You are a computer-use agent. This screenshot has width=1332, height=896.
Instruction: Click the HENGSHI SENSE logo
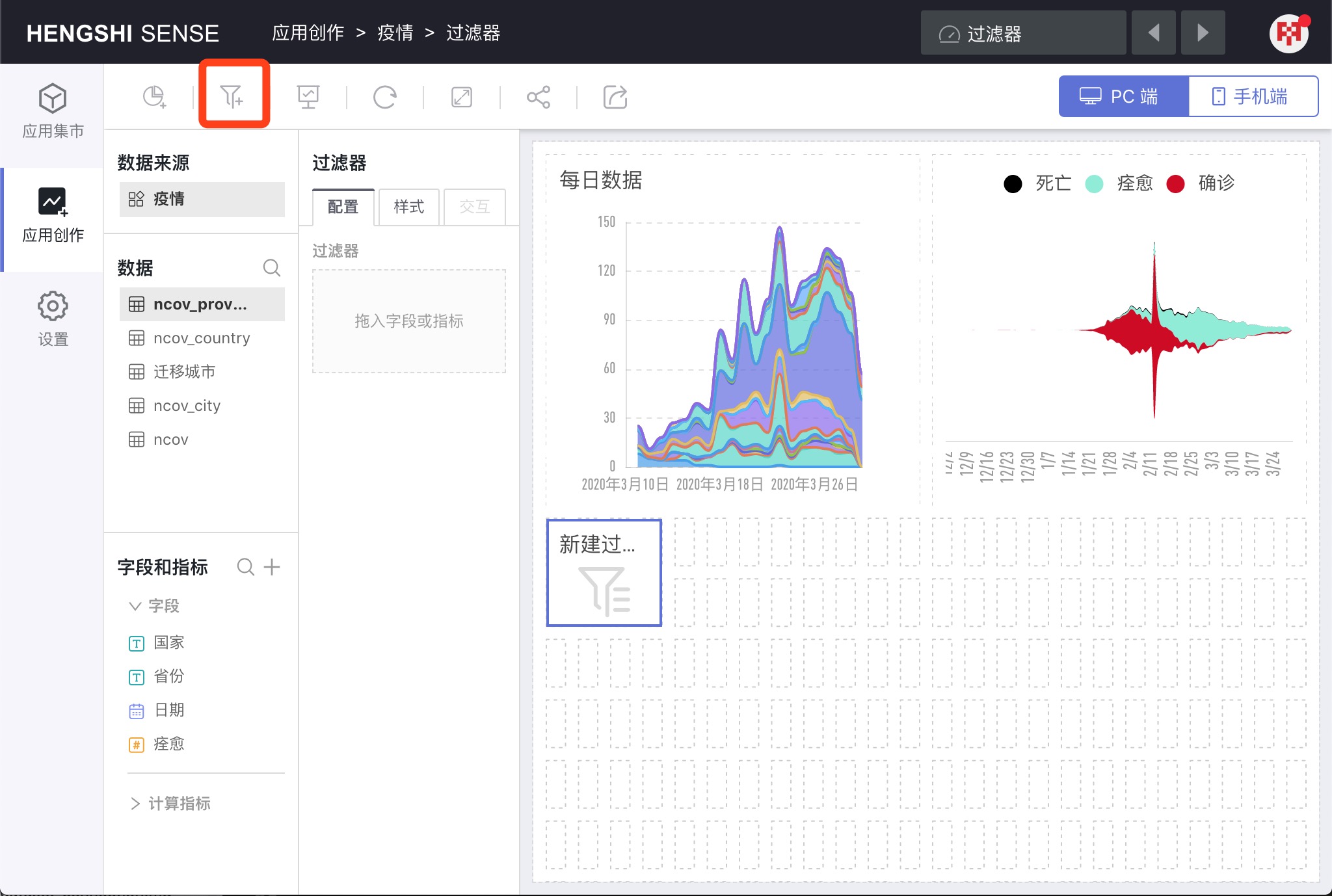[122, 33]
